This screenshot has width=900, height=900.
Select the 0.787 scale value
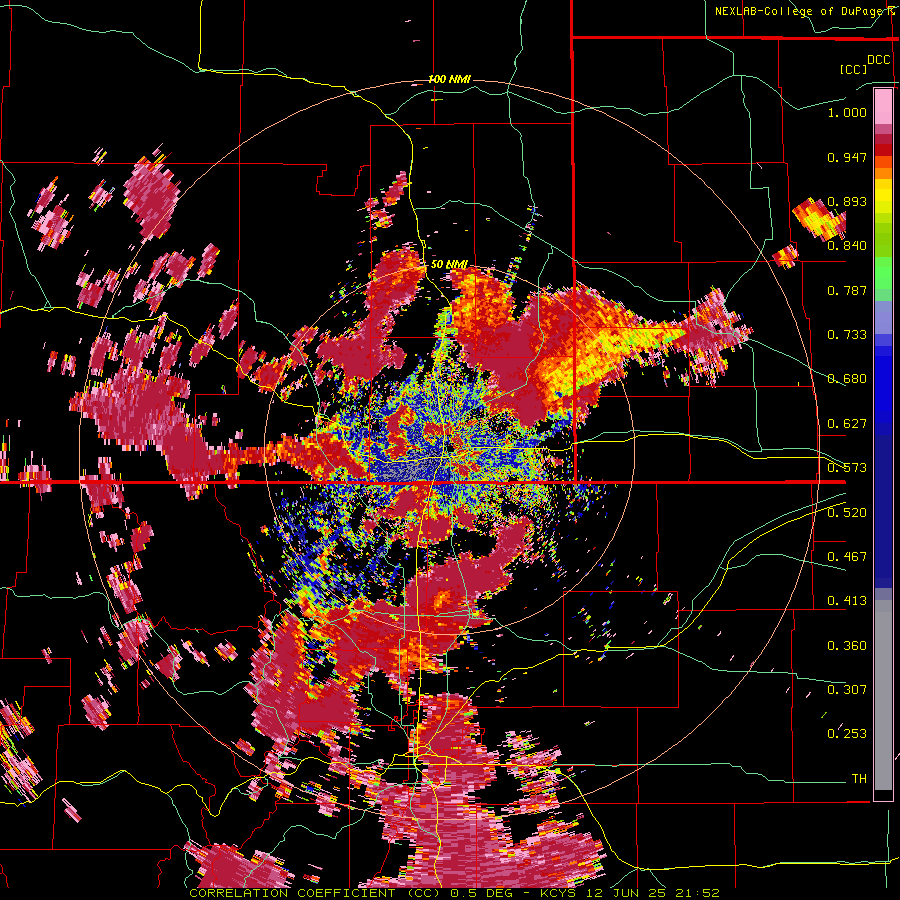(847, 290)
